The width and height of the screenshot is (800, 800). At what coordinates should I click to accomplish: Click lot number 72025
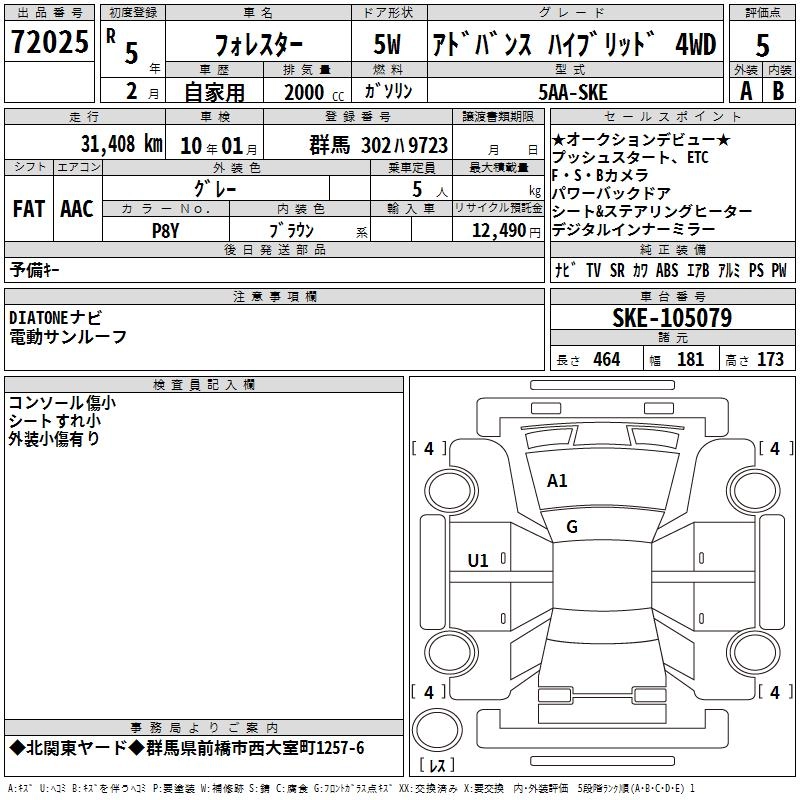(x=49, y=42)
